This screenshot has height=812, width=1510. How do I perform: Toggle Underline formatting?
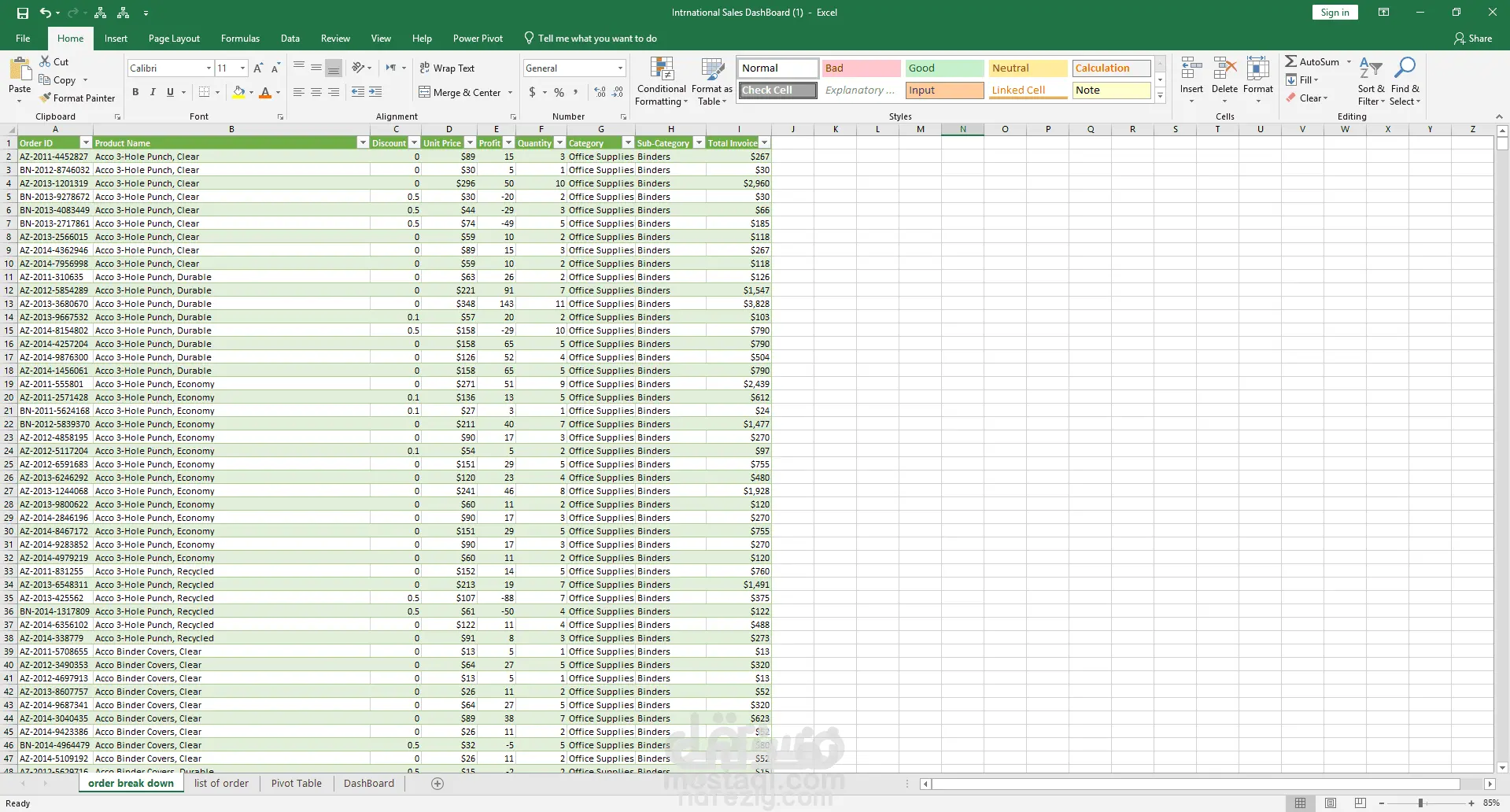pyautogui.click(x=170, y=92)
